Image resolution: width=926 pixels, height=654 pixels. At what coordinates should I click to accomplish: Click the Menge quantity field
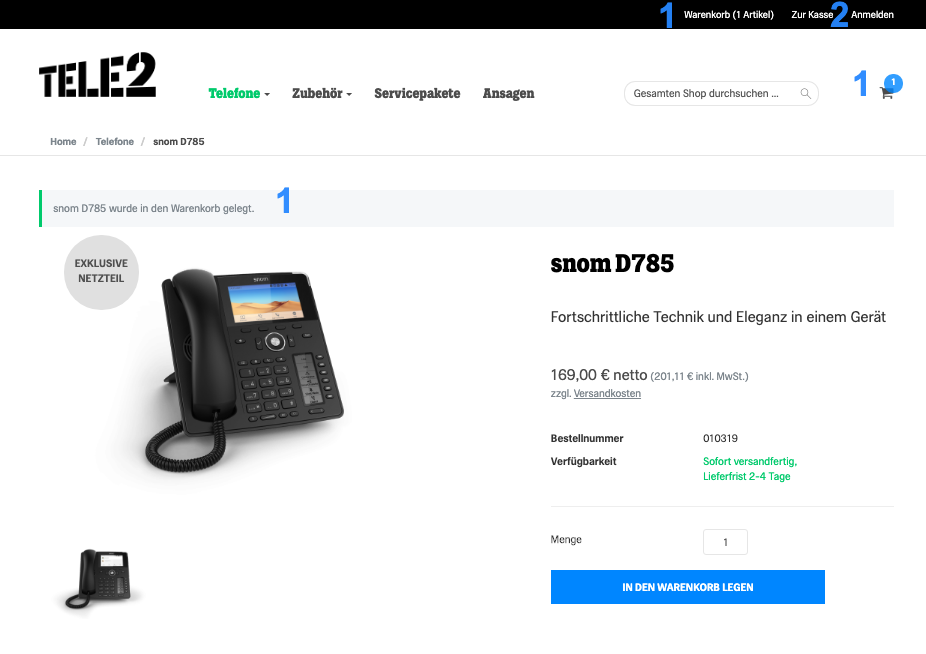(725, 542)
